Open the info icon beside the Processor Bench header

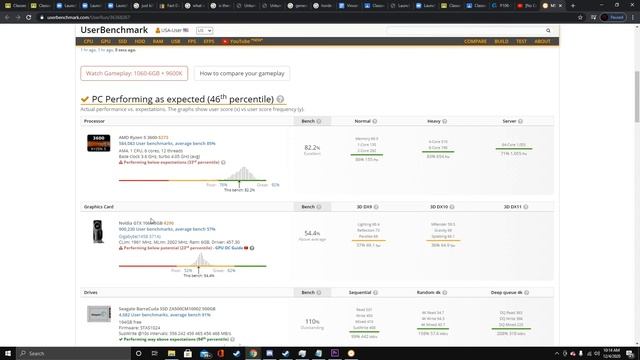click(319, 121)
